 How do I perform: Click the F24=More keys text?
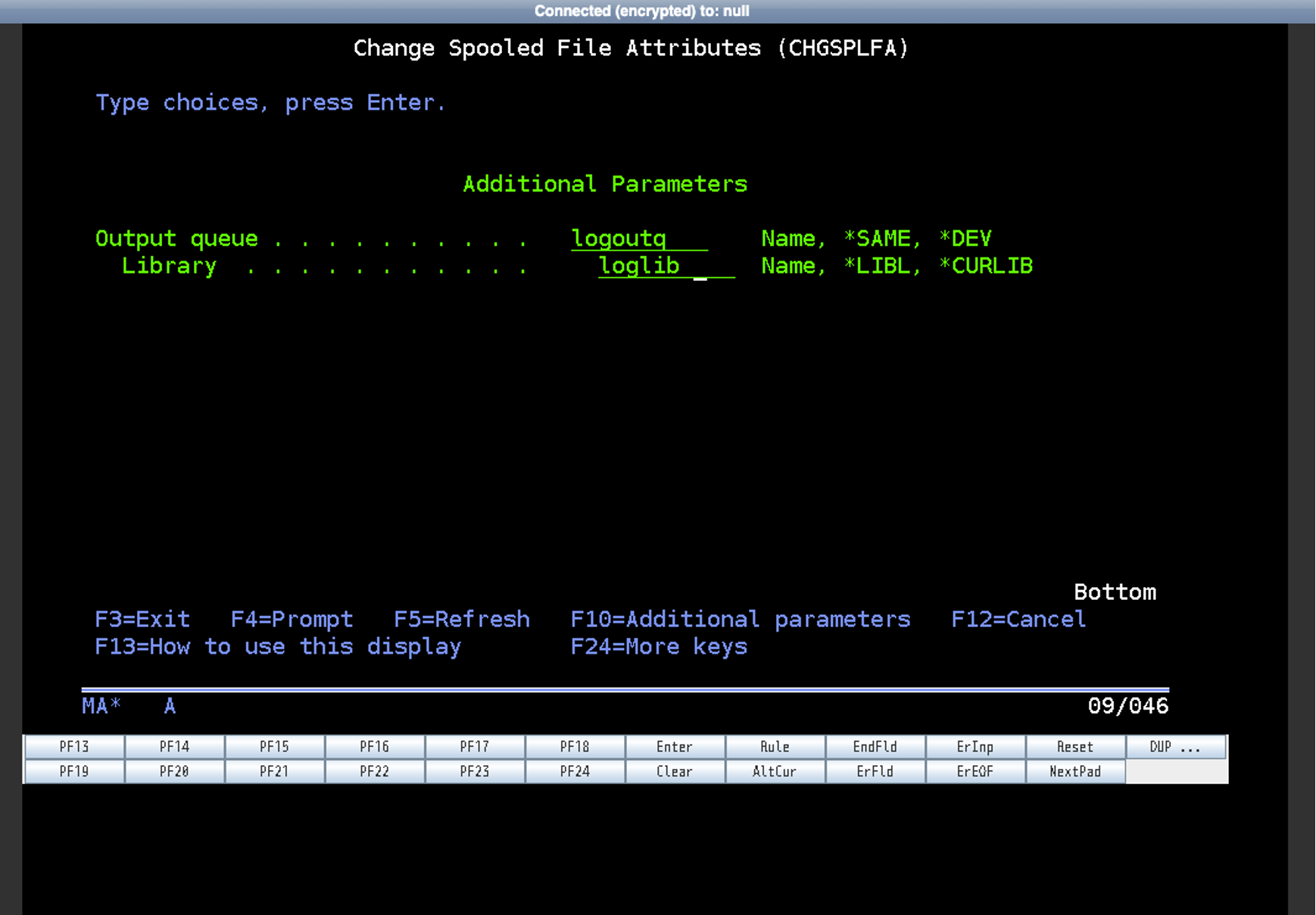[x=659, y=647]
